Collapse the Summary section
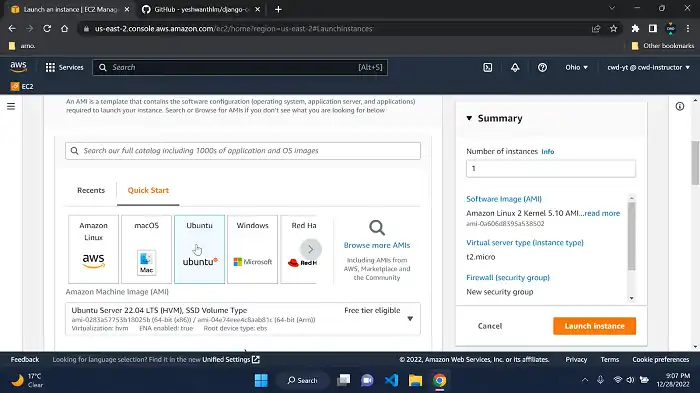The height and width of the screenshot is (393, 700). [x=469, y=118]
